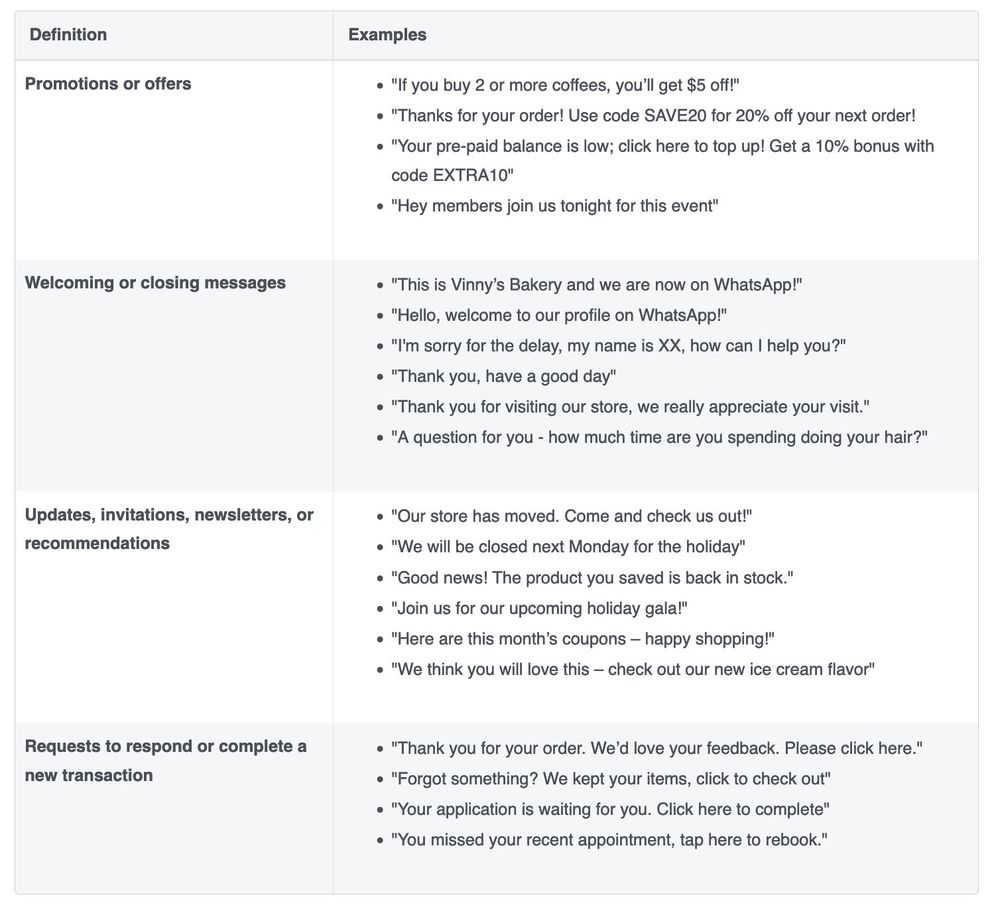Click the holiday gala invitation example

pos(539,608)
